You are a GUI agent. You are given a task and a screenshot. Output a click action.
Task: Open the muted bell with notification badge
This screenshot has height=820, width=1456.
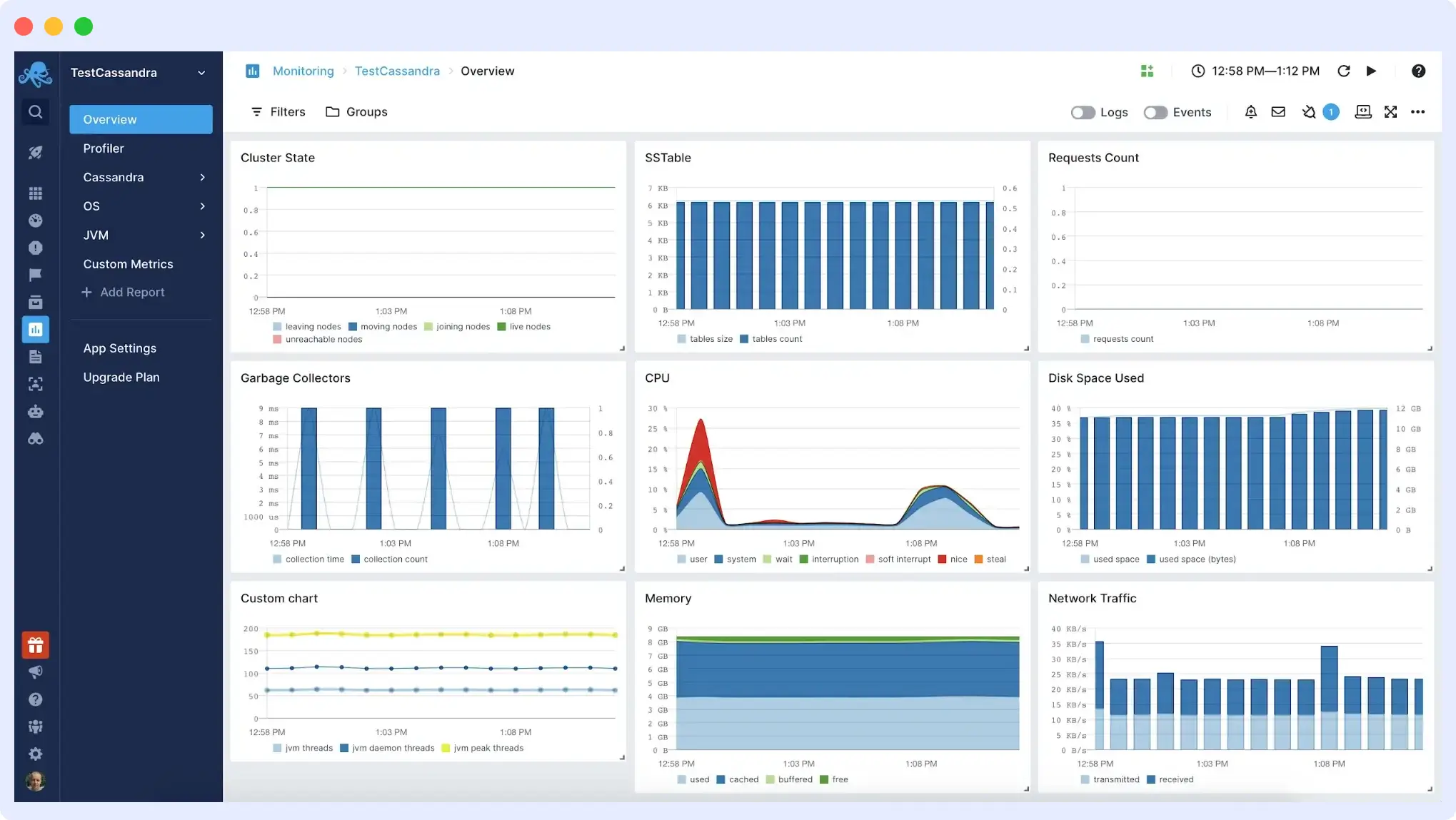[1314, 111]
